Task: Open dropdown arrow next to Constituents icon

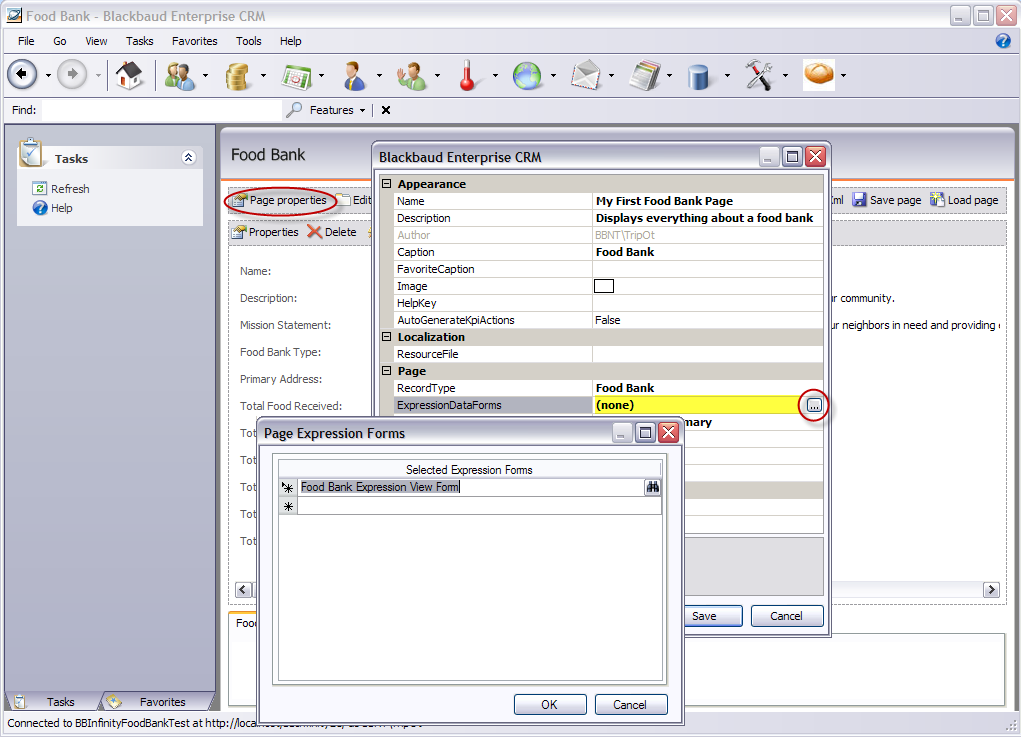Action: [x=205, y=76]
